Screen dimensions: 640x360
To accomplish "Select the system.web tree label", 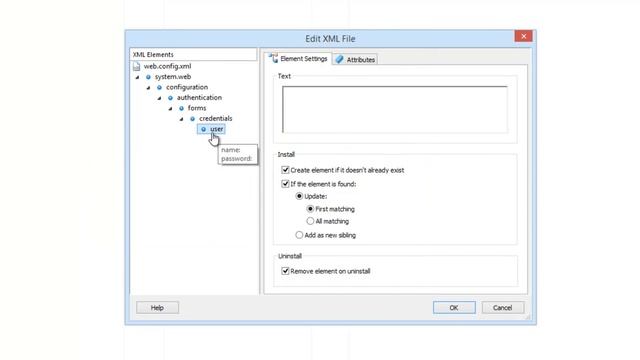I will [x=173, y=77].
